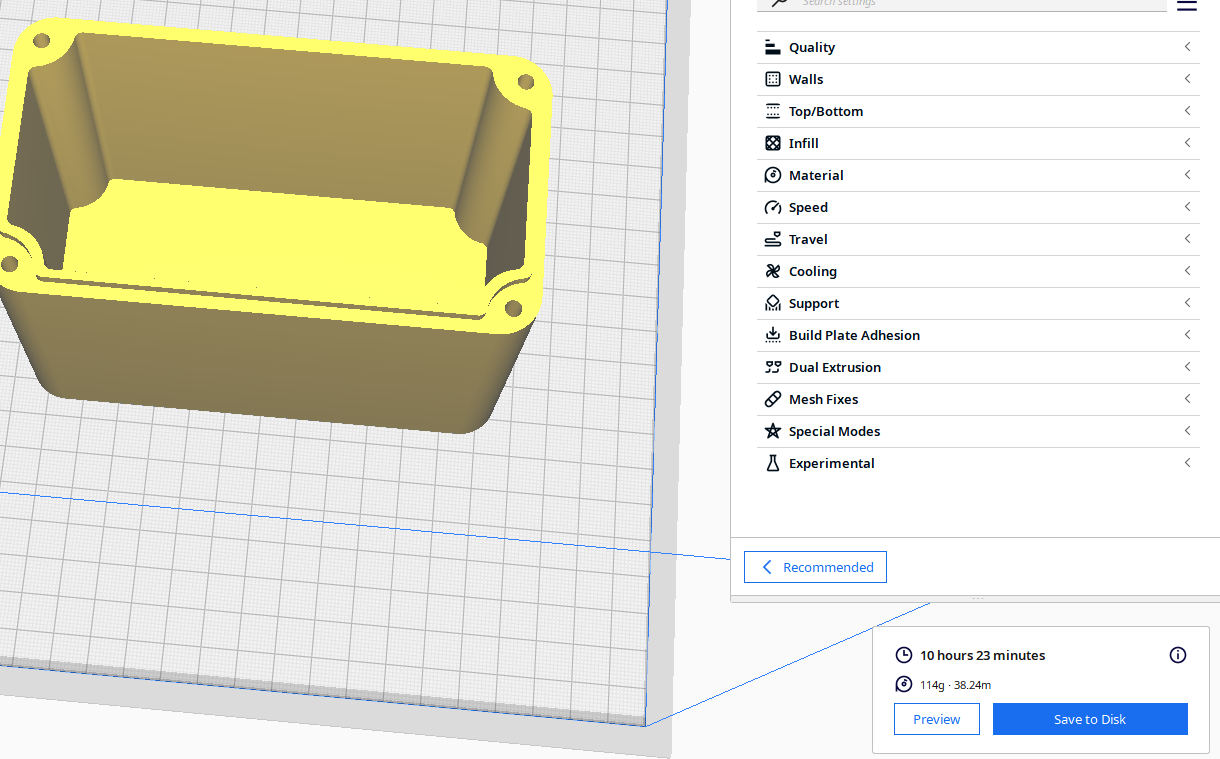Expand the Travel settings chevron

1187,239
